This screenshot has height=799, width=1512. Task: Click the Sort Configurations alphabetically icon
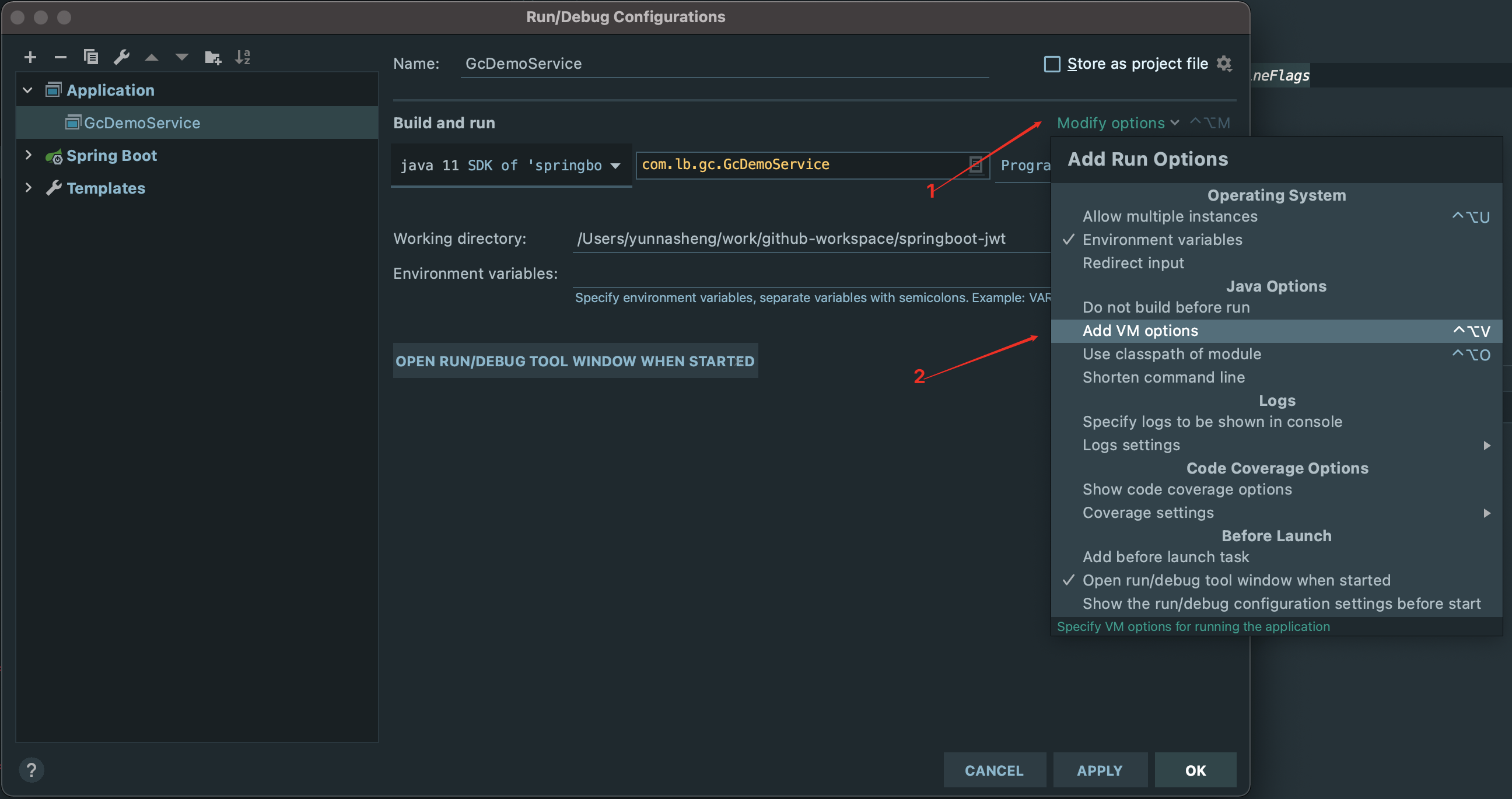click(243, 57)
